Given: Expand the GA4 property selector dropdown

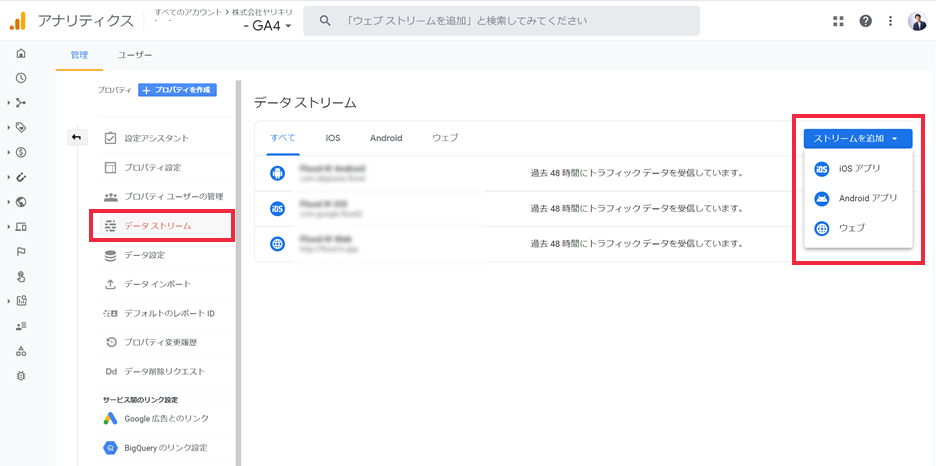Looking at the screenshot, I should click(268, 26).
